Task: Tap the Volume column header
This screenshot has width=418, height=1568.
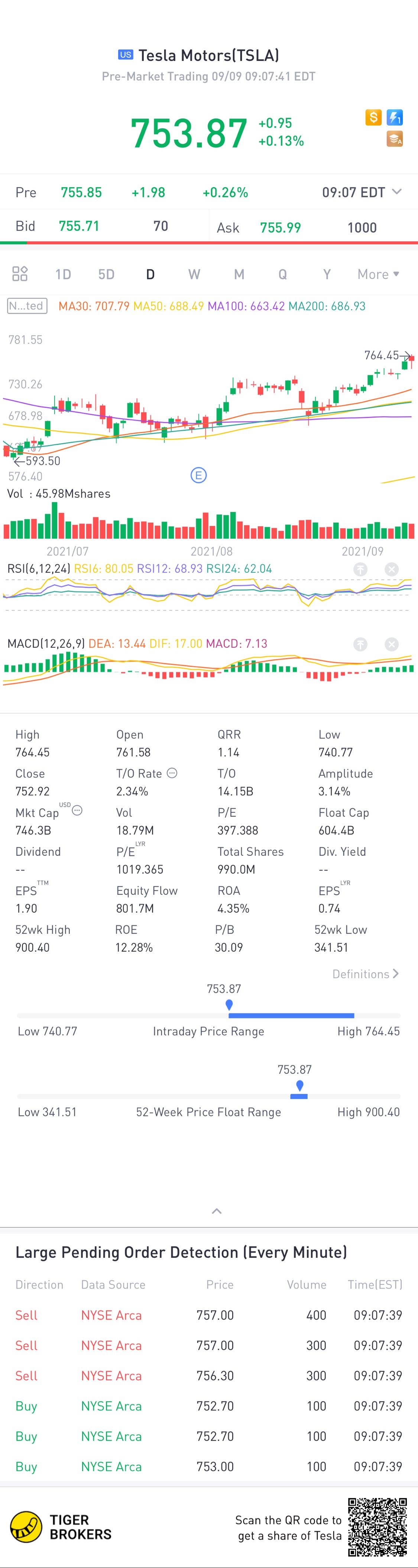Action: pyautogui.click(x=307, y=1284)
